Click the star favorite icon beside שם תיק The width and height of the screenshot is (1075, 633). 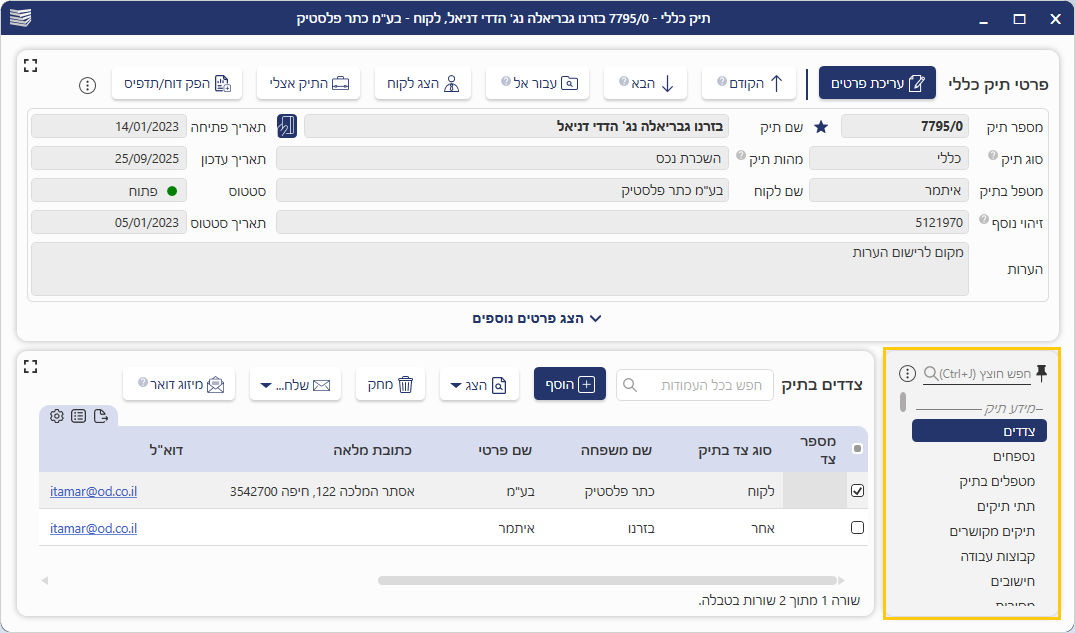[x=821, y=127]
